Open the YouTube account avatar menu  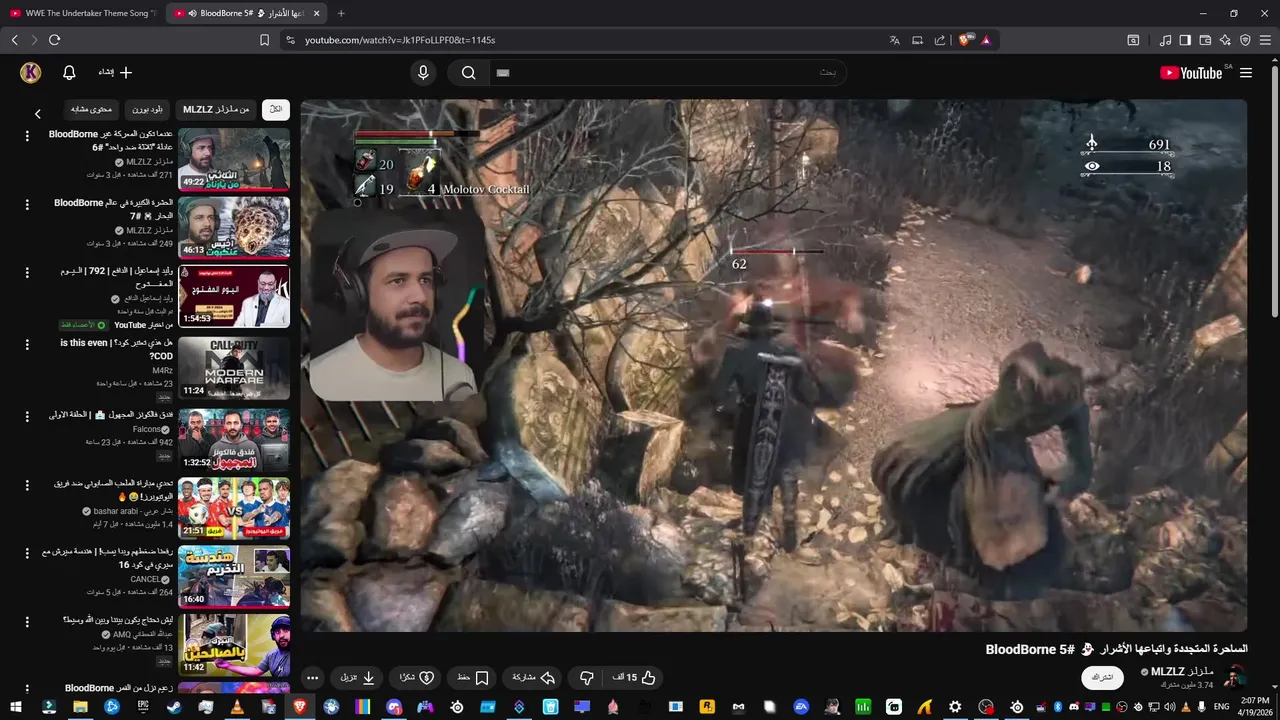tap(31, 72)
